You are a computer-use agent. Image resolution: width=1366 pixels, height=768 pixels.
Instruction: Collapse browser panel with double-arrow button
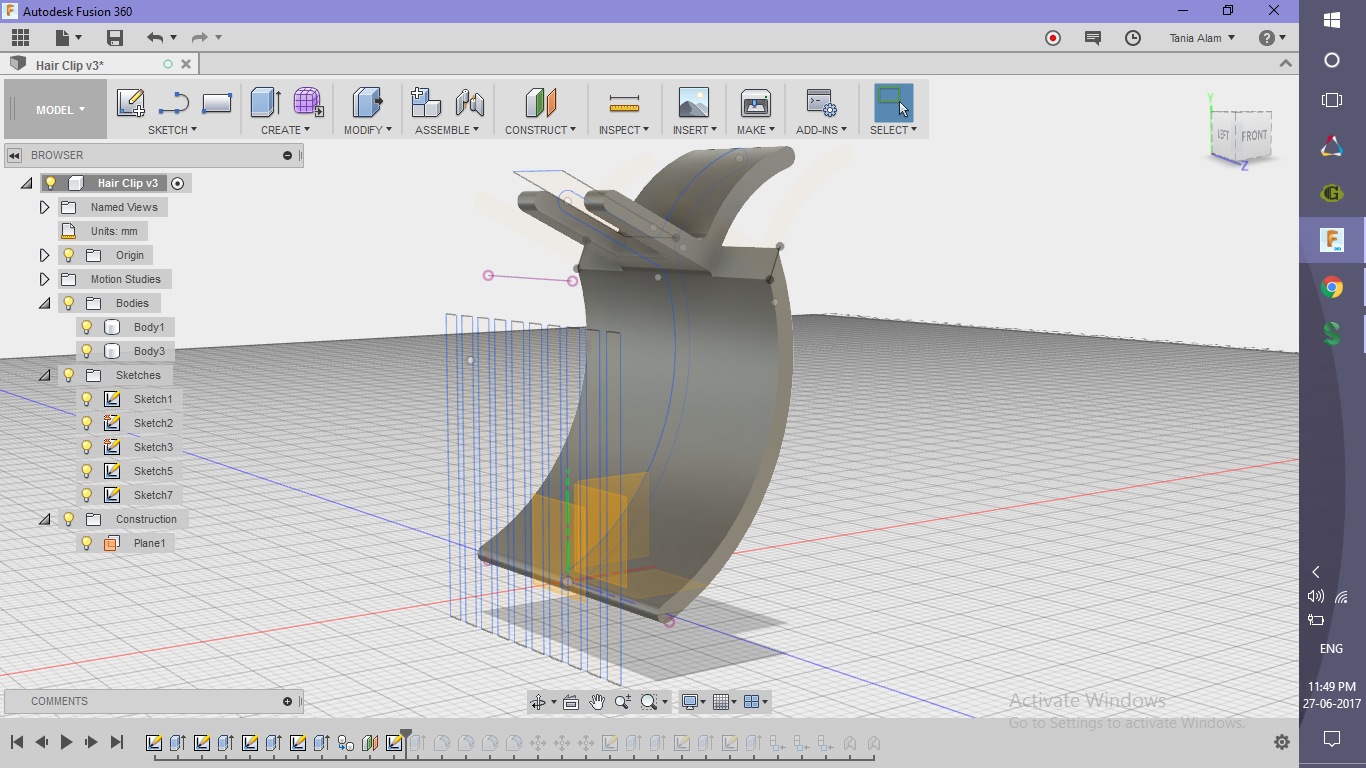pyautogui.click(x=15, y=155)
